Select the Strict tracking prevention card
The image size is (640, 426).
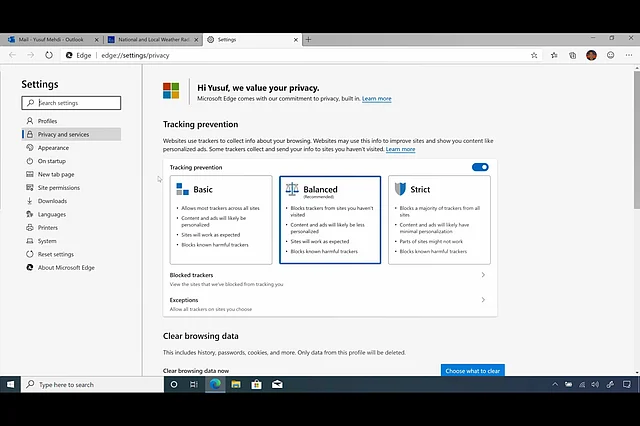(x=439, y=220)
